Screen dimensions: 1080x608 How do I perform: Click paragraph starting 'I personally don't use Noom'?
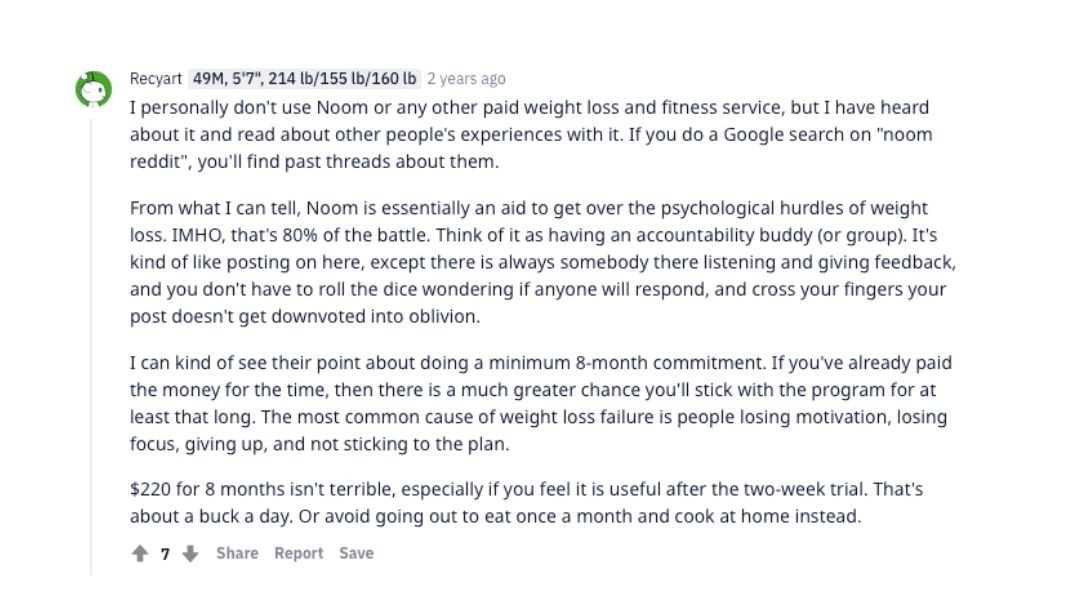530,134
